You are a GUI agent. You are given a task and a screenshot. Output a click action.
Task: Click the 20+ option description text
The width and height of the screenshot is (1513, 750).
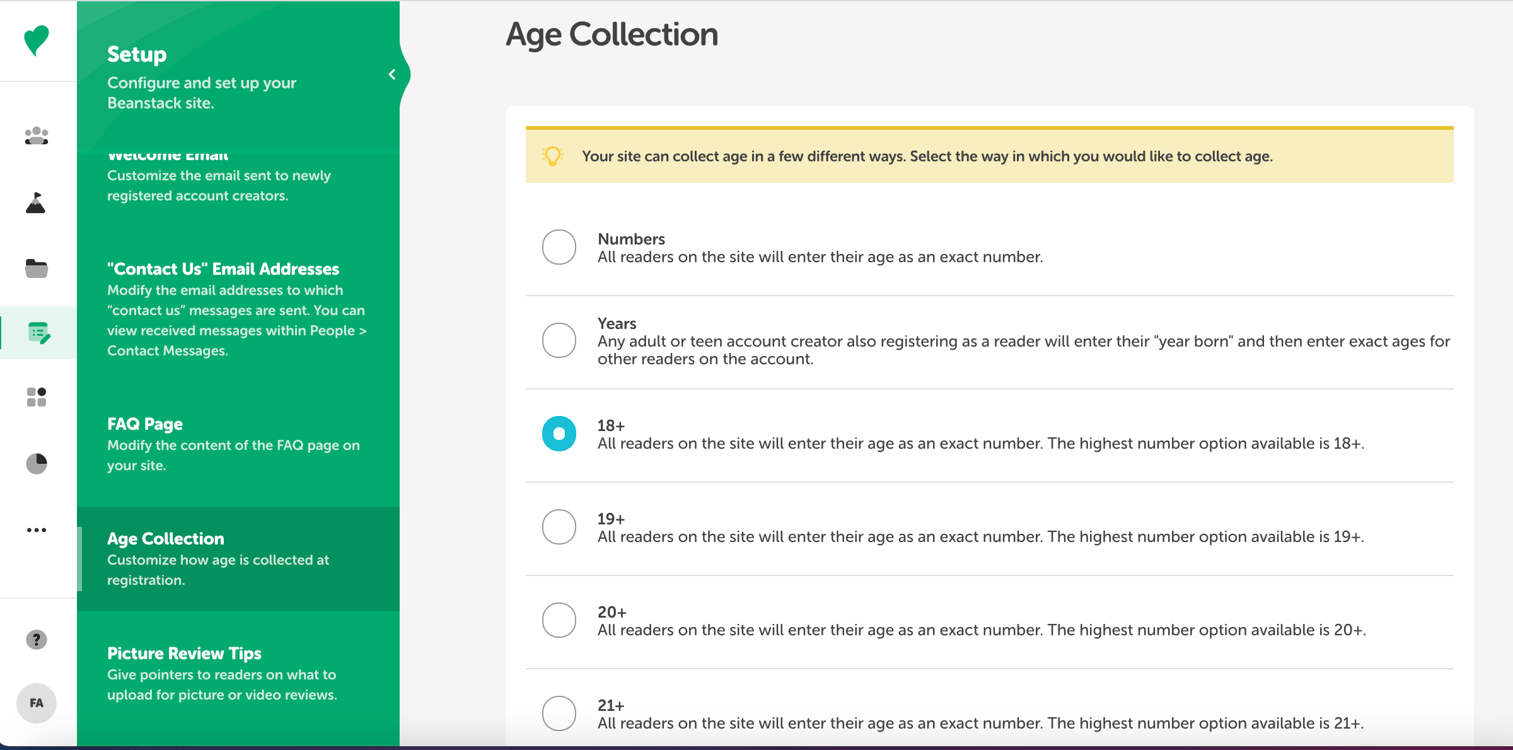[982, 630]
